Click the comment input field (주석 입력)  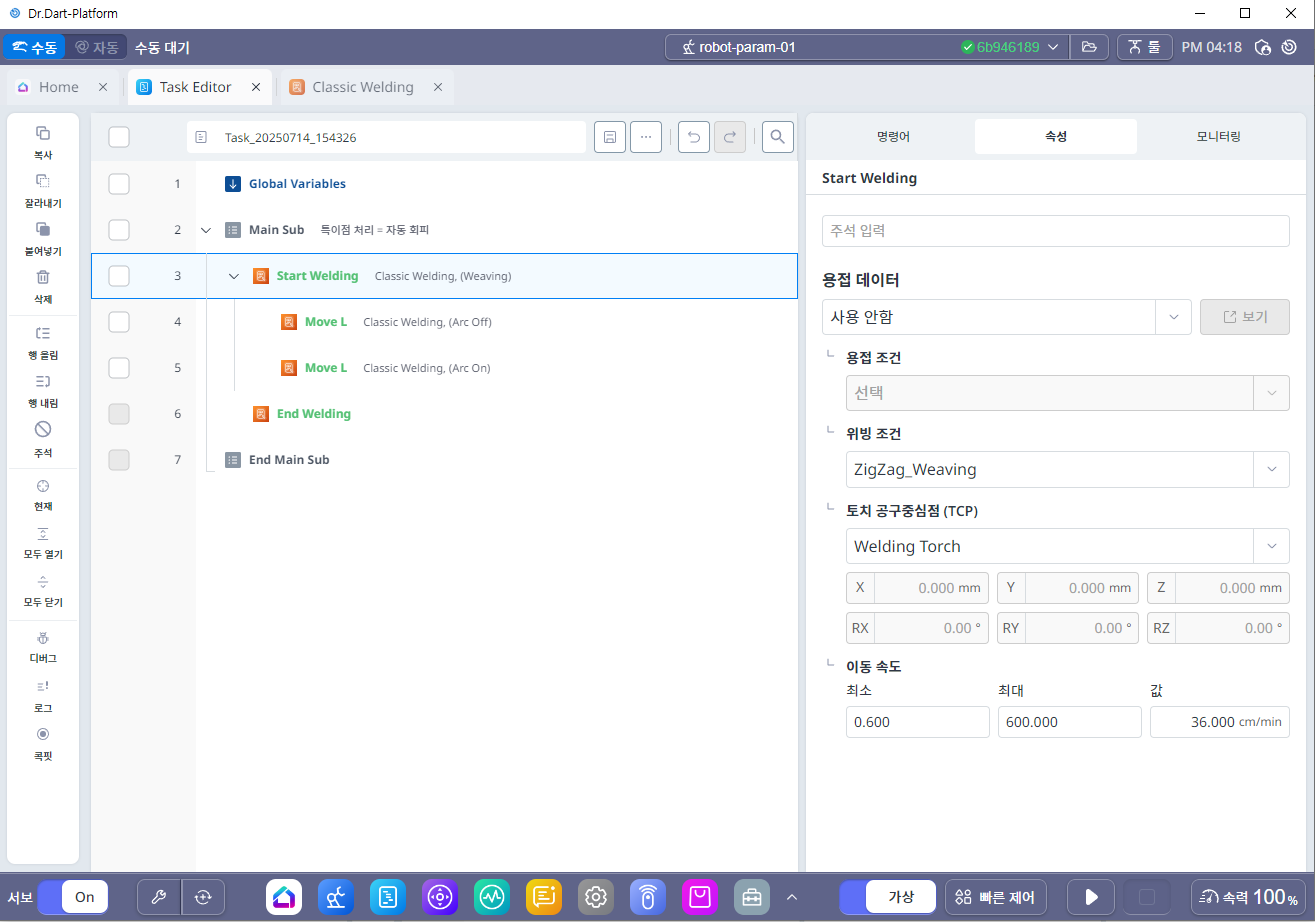click(1055, 230)
